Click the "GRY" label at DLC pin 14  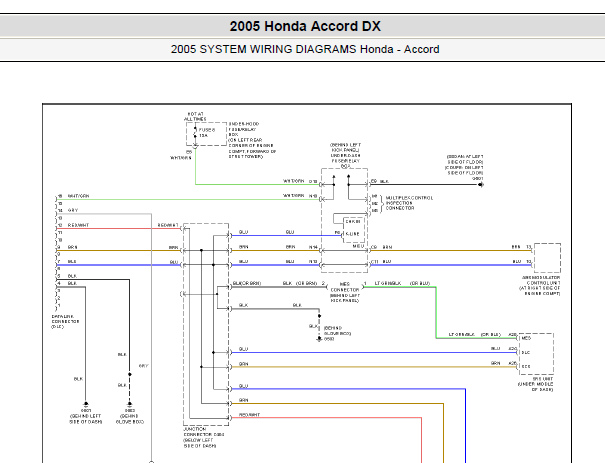(x=73, y=210)
